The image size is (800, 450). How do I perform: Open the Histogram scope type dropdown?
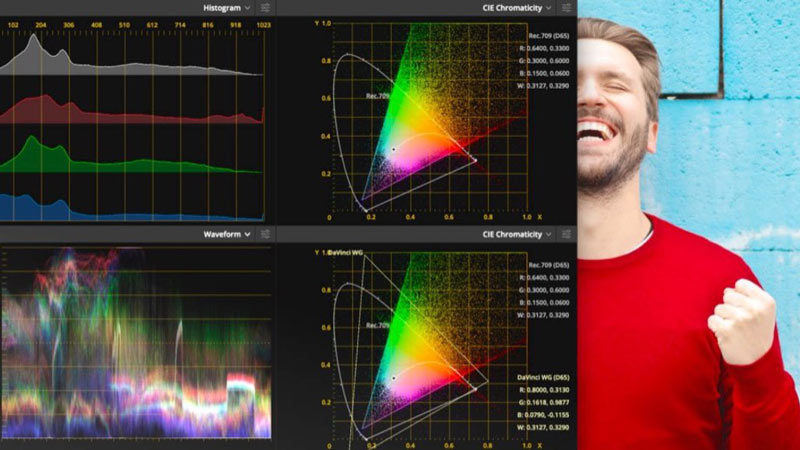click(x=227, y=8)
